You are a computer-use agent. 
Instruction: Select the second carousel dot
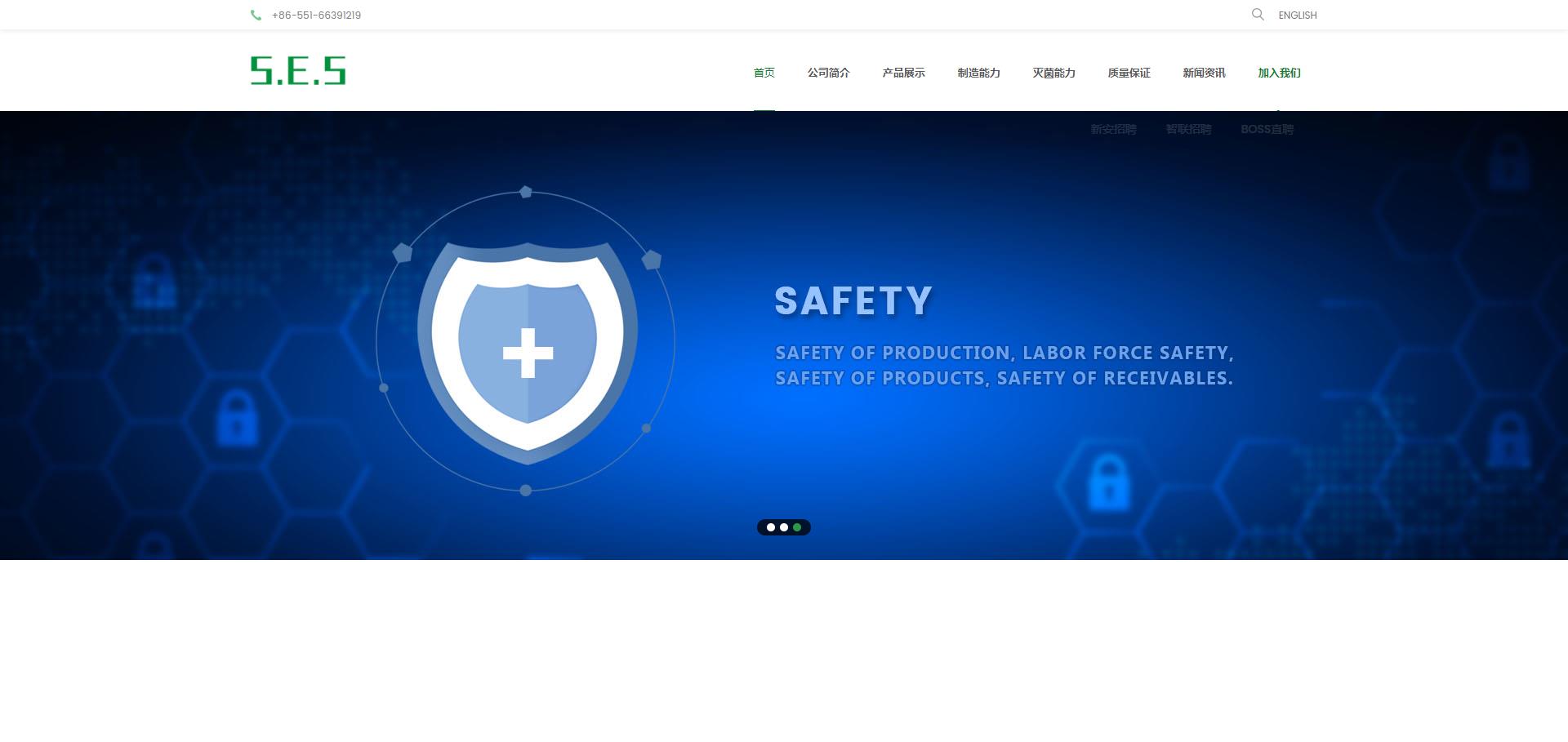784,527
